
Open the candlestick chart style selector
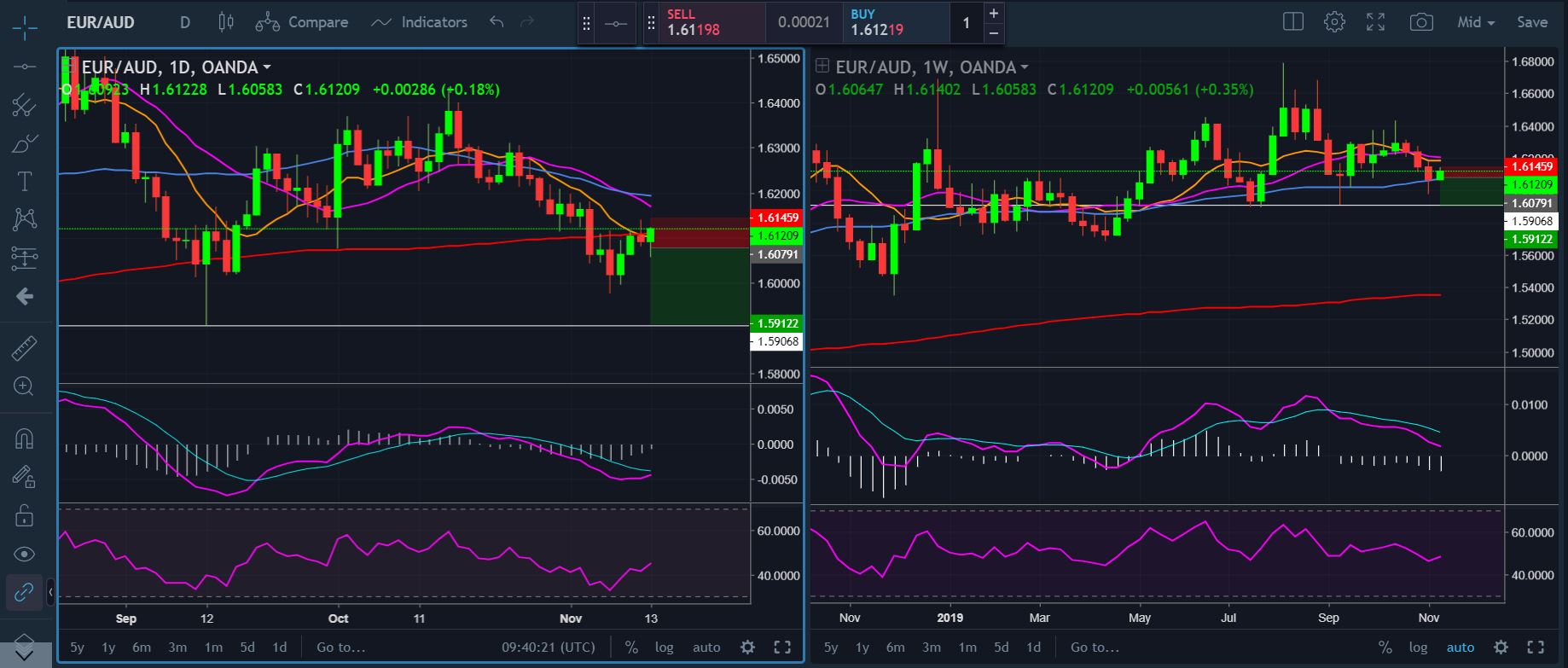click(226, 22)
